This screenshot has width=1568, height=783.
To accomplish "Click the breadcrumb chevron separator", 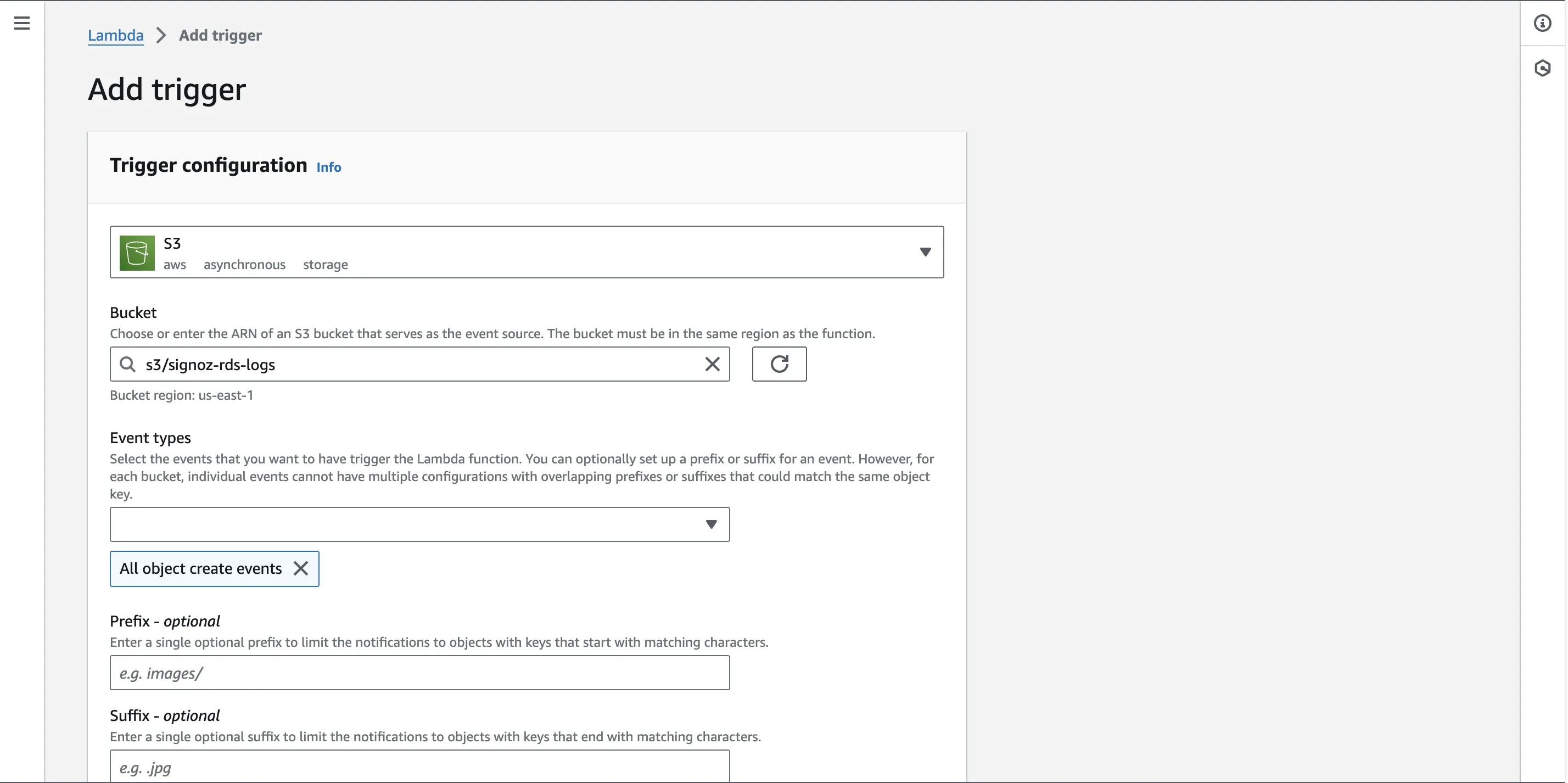I will tap(161, 35).
